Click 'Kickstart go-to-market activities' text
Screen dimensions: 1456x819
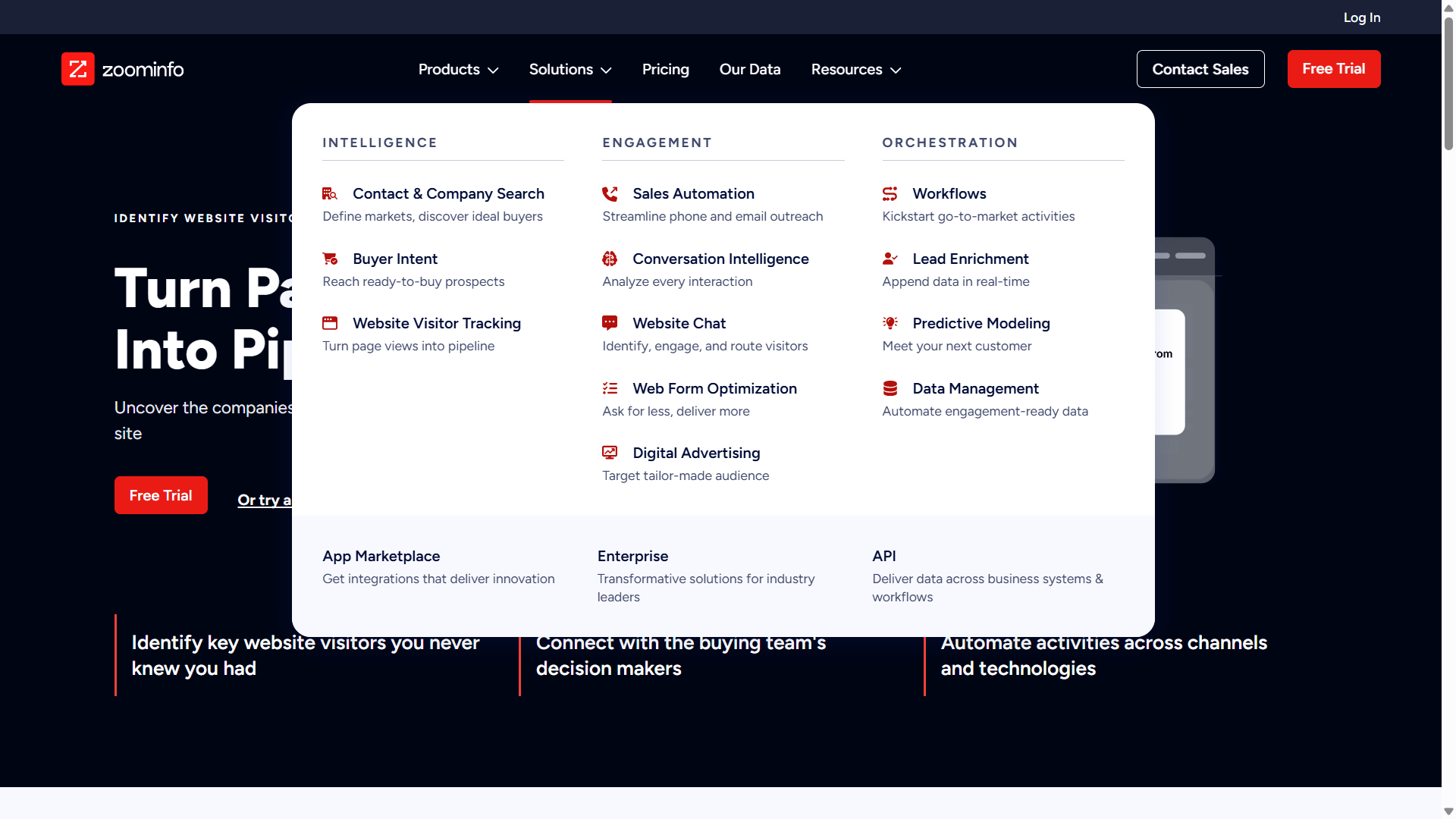point(978,216)
